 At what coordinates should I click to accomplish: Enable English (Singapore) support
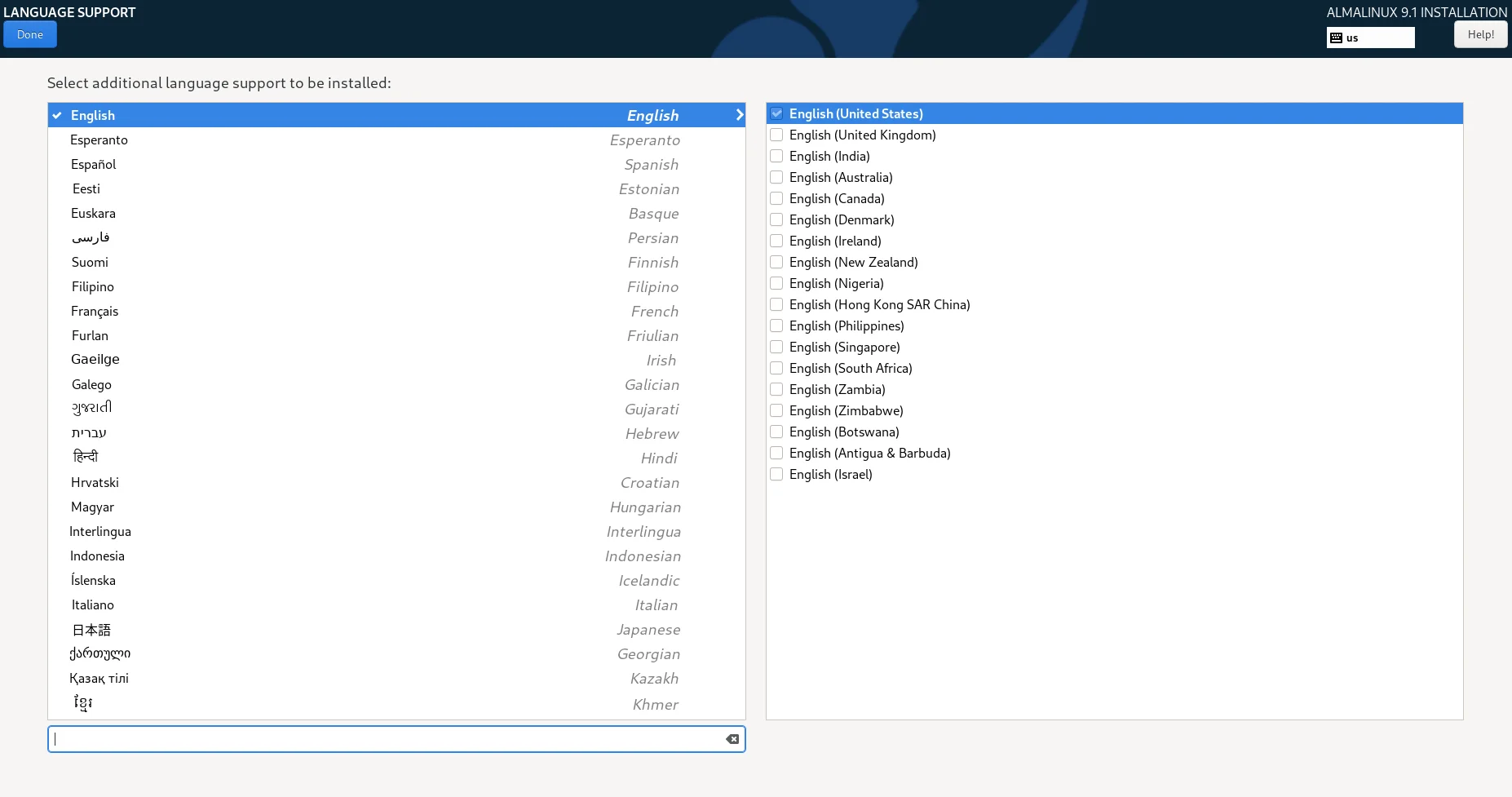(x=776, y=348)
